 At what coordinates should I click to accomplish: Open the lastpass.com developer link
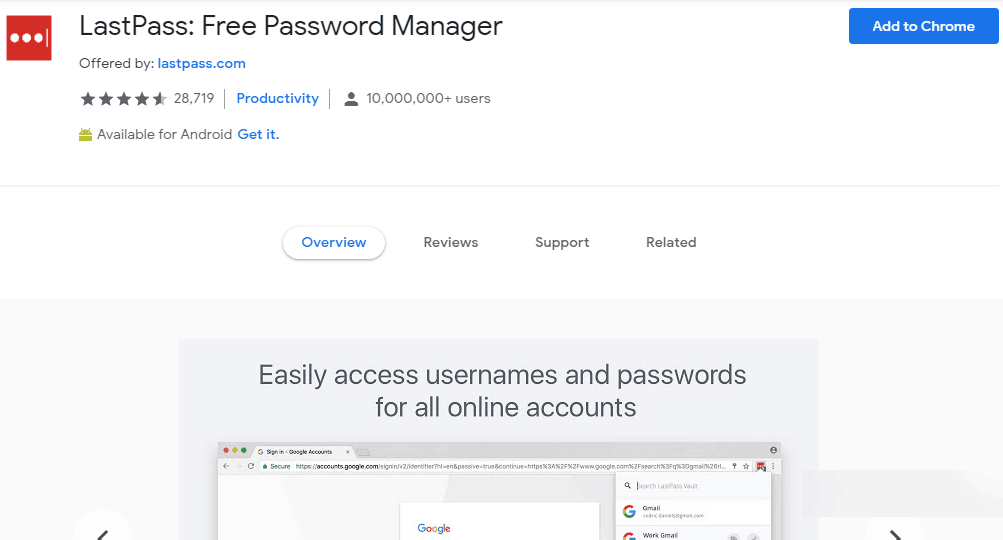click(x=201, y=63)
